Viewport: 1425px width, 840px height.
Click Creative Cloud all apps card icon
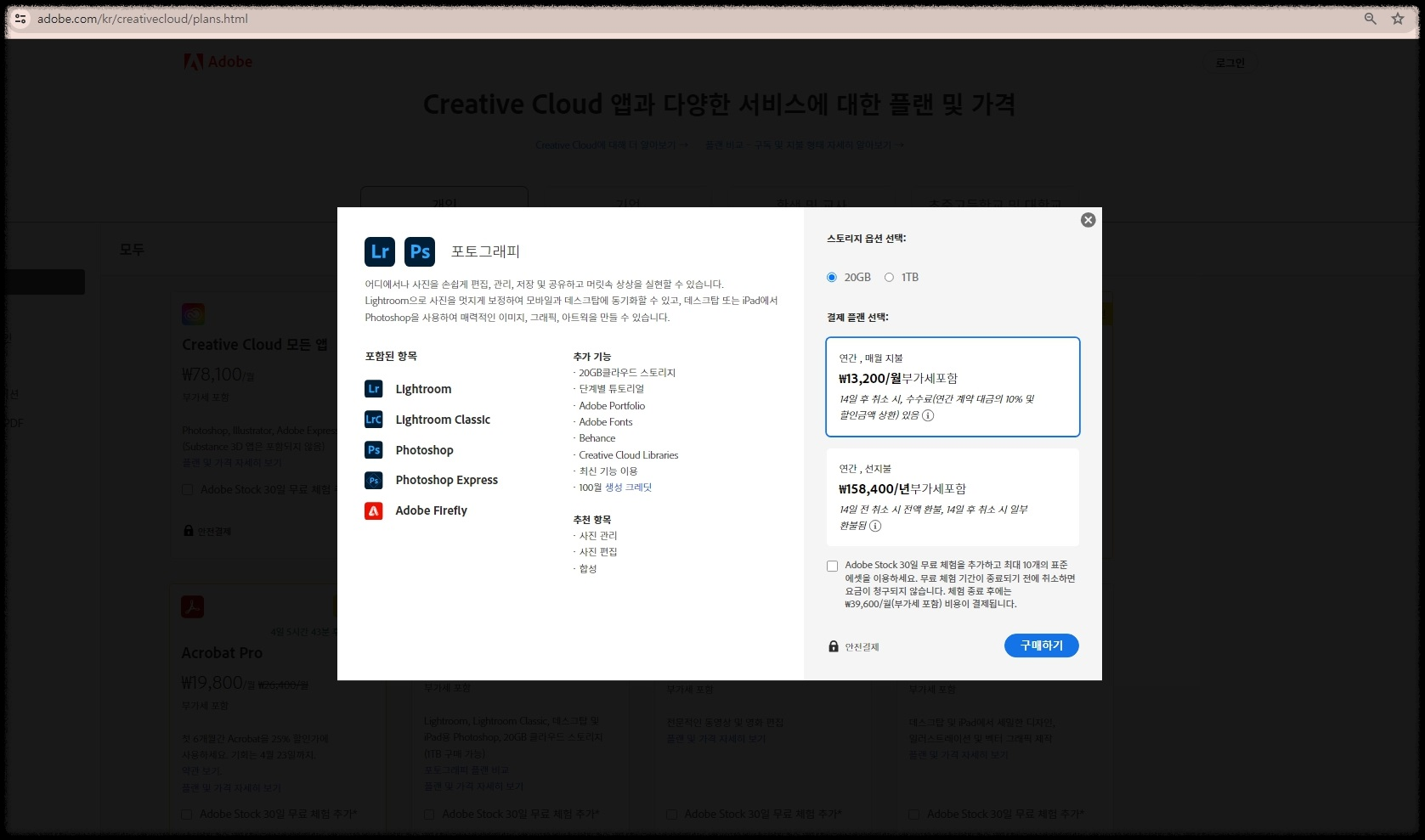(x=193, y=314)
